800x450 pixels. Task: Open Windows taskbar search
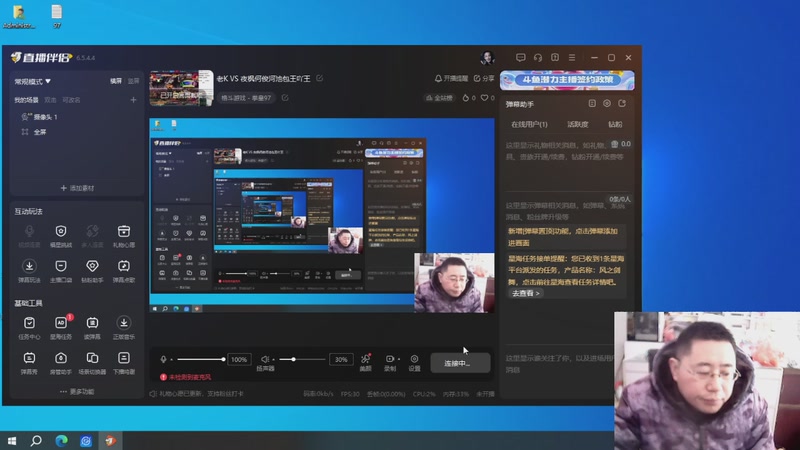click(36, 441)
